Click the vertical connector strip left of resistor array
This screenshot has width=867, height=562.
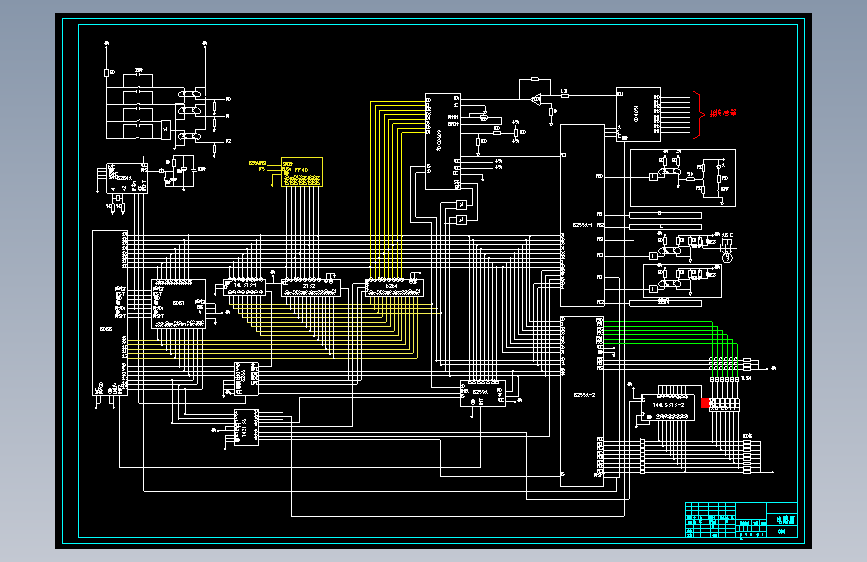pos(643,456)
